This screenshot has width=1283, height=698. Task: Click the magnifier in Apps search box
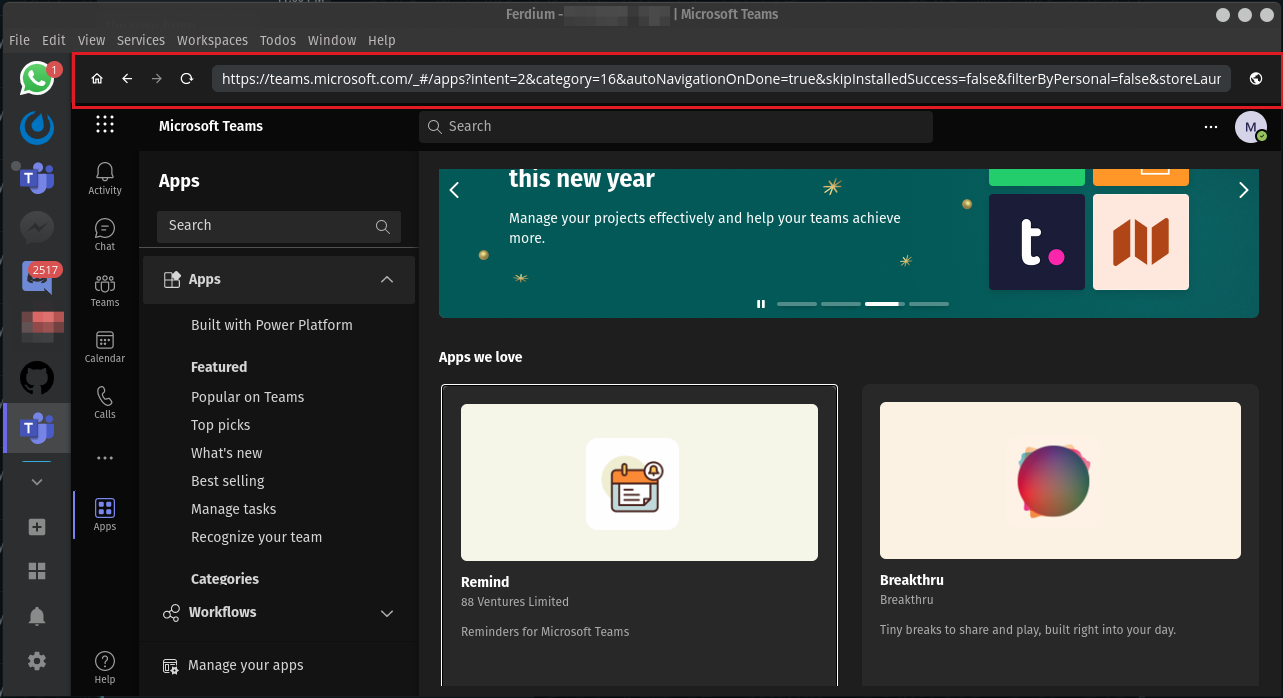[x=382, y=227]
